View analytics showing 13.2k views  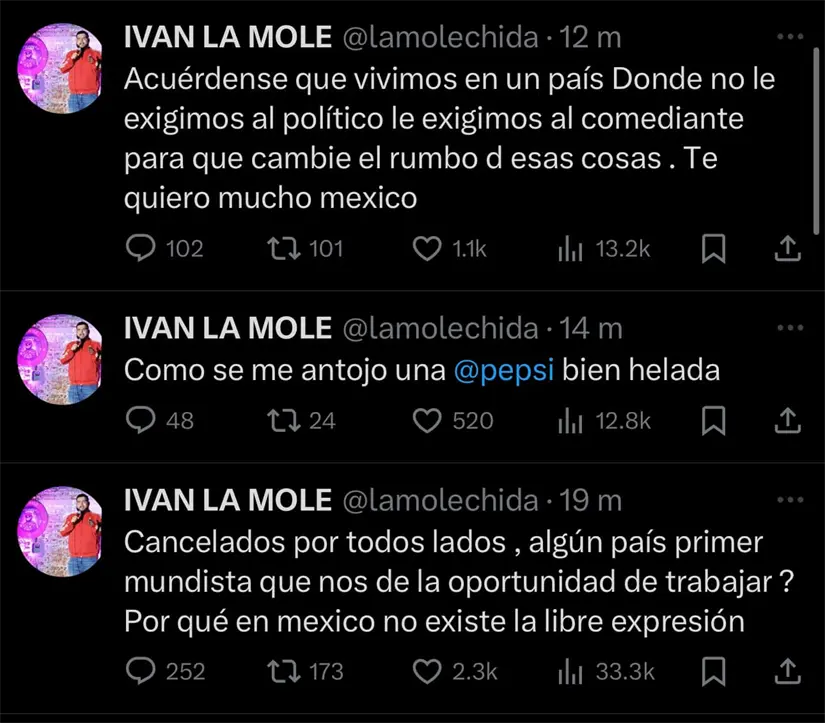click(x=570, y=249)
